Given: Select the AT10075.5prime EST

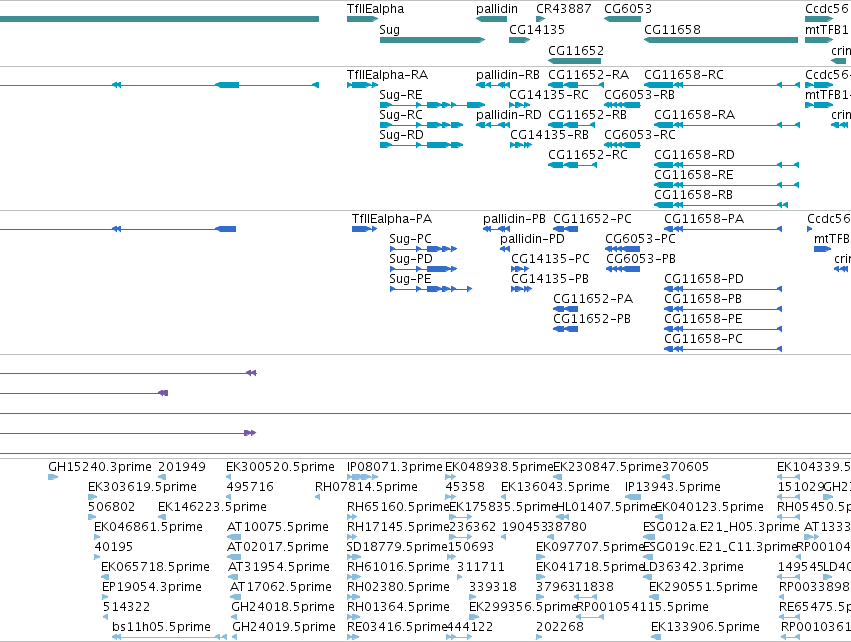Looking at the screenshot, I should coord(233,537).
